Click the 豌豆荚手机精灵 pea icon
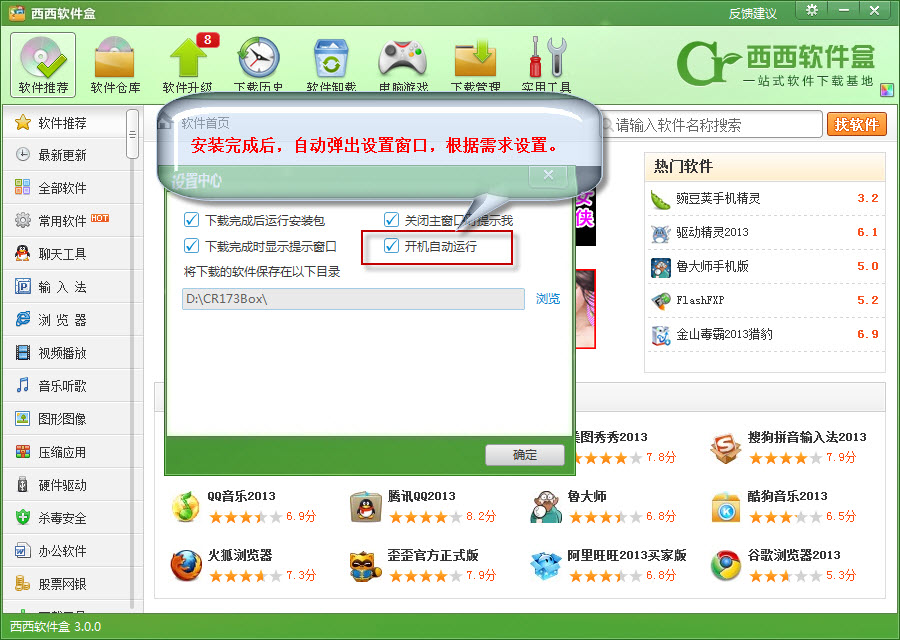The width and height of the screenshot is (900, 640). [661, 200]
